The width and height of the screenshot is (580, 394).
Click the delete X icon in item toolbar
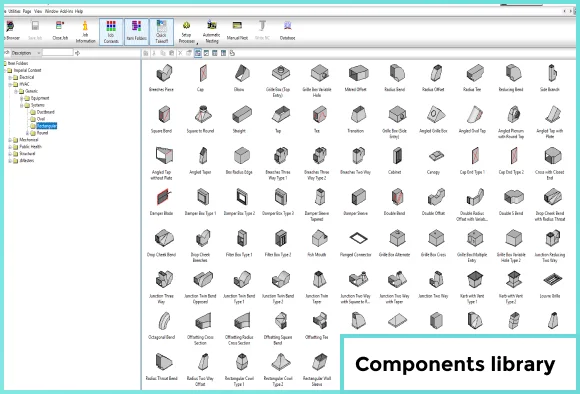click(x=180, y=53)
